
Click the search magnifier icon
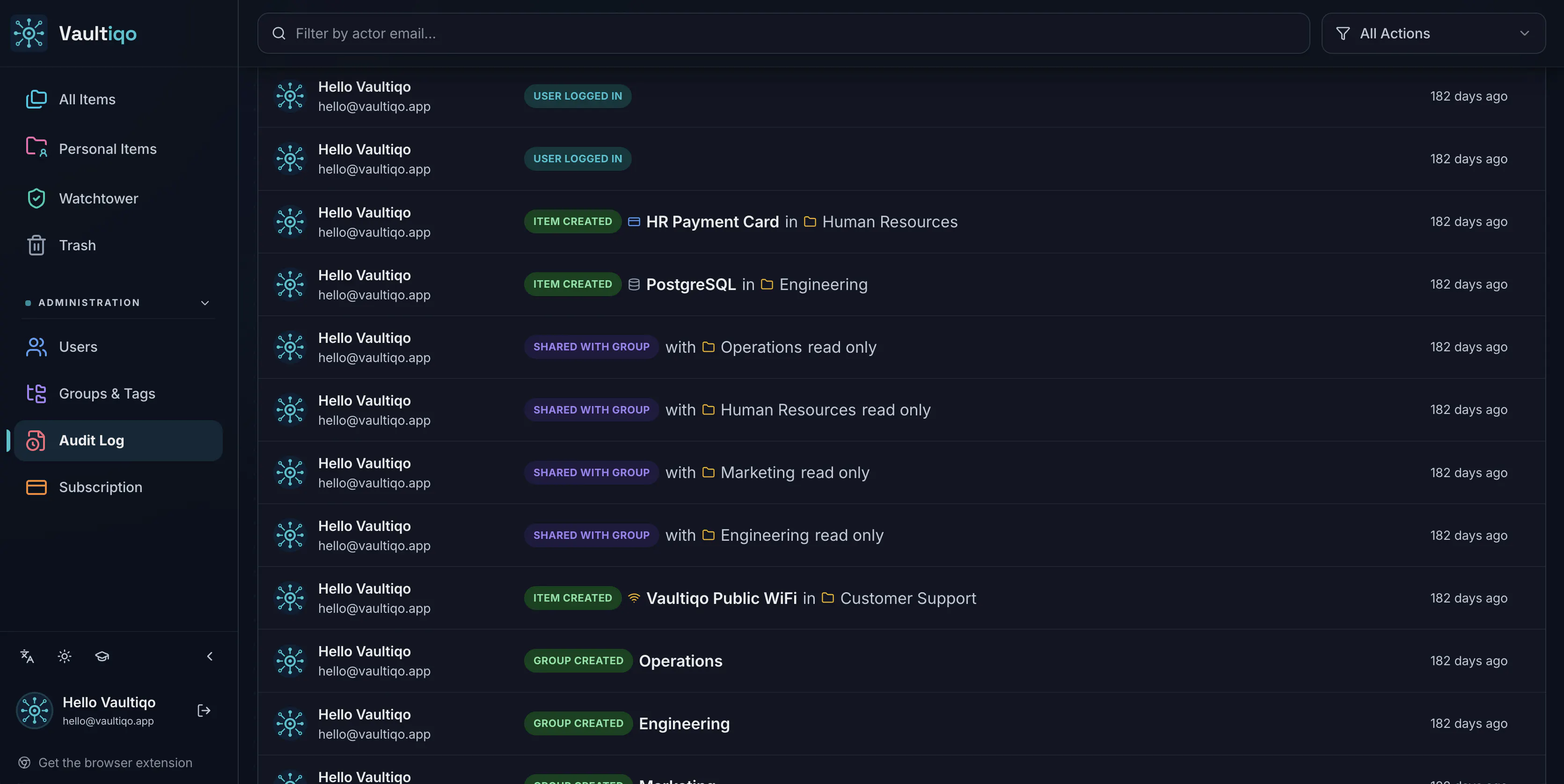point(278,33)
